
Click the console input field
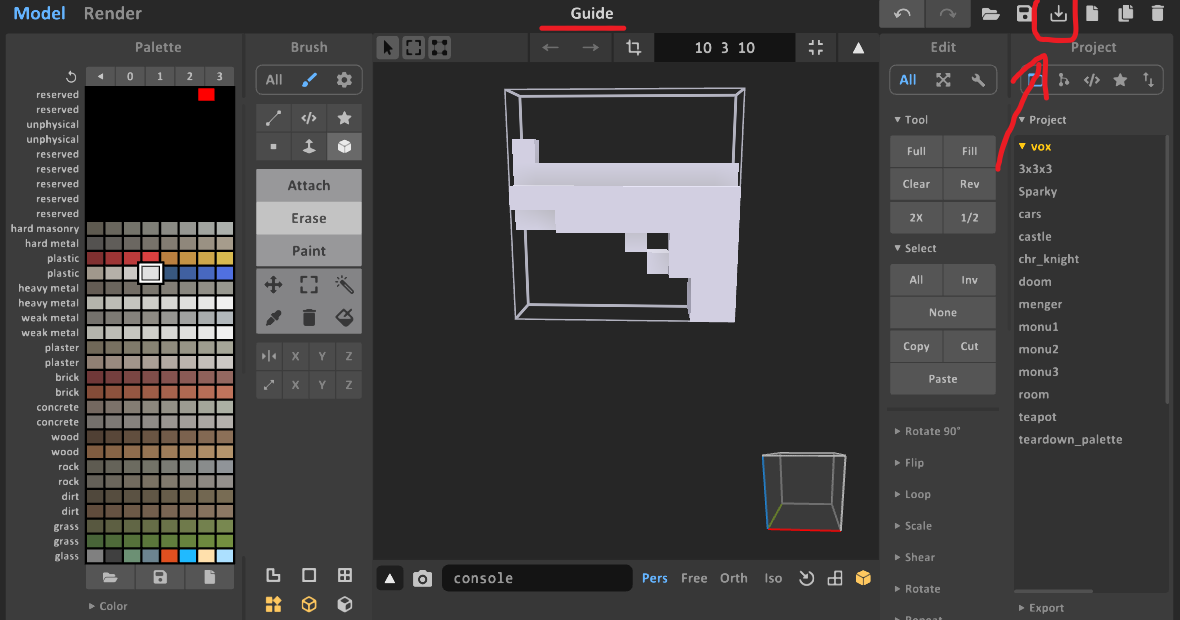[537, 578]
